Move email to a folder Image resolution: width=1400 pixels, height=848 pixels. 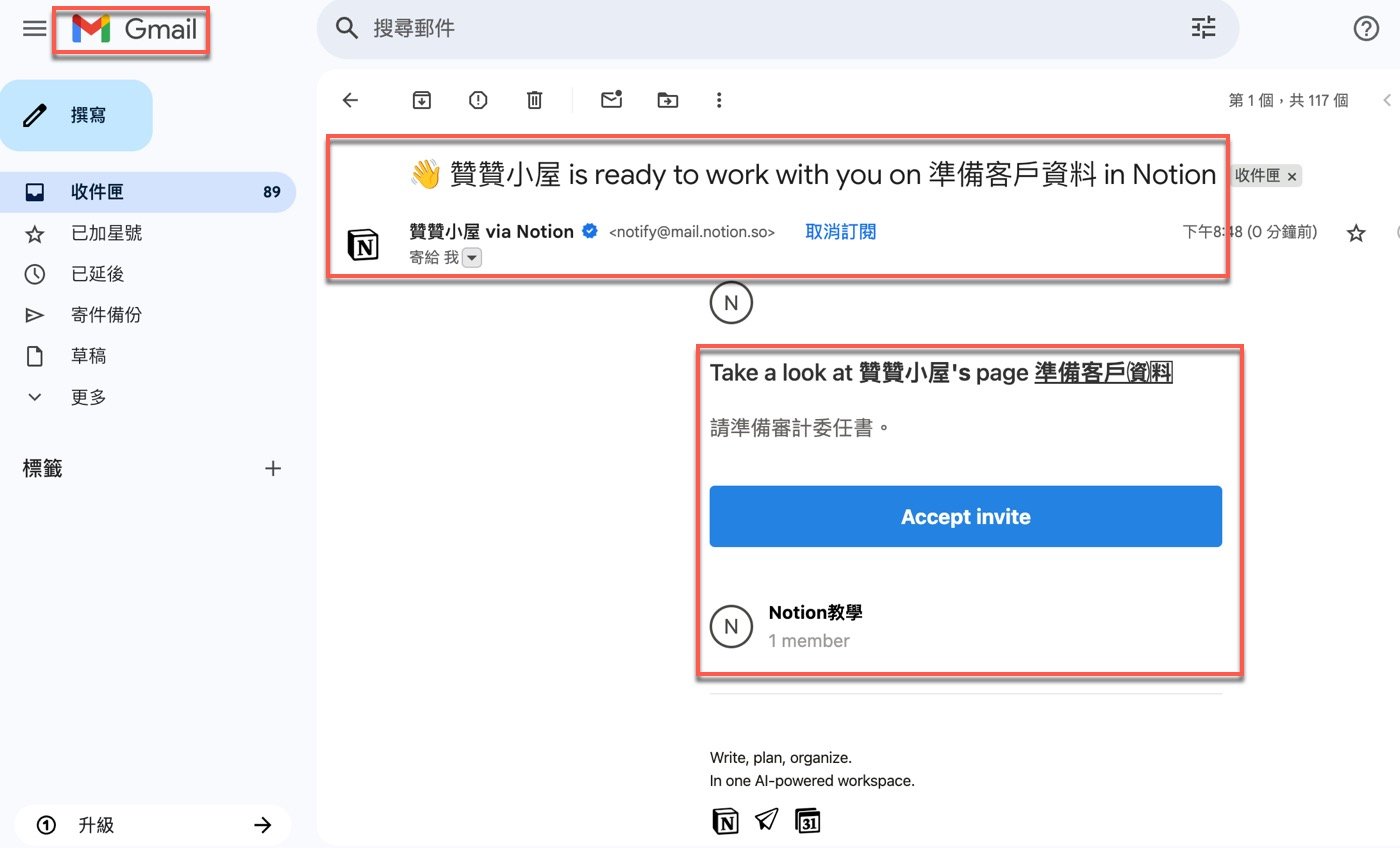pyautogui.click(x=667, y=100)
